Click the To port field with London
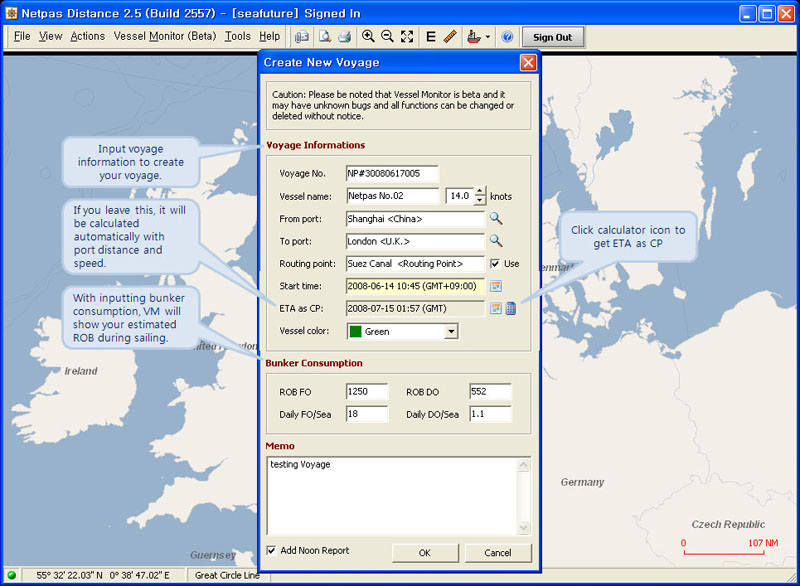Screen dimensions: 800x586 click(x=415, y=241)
